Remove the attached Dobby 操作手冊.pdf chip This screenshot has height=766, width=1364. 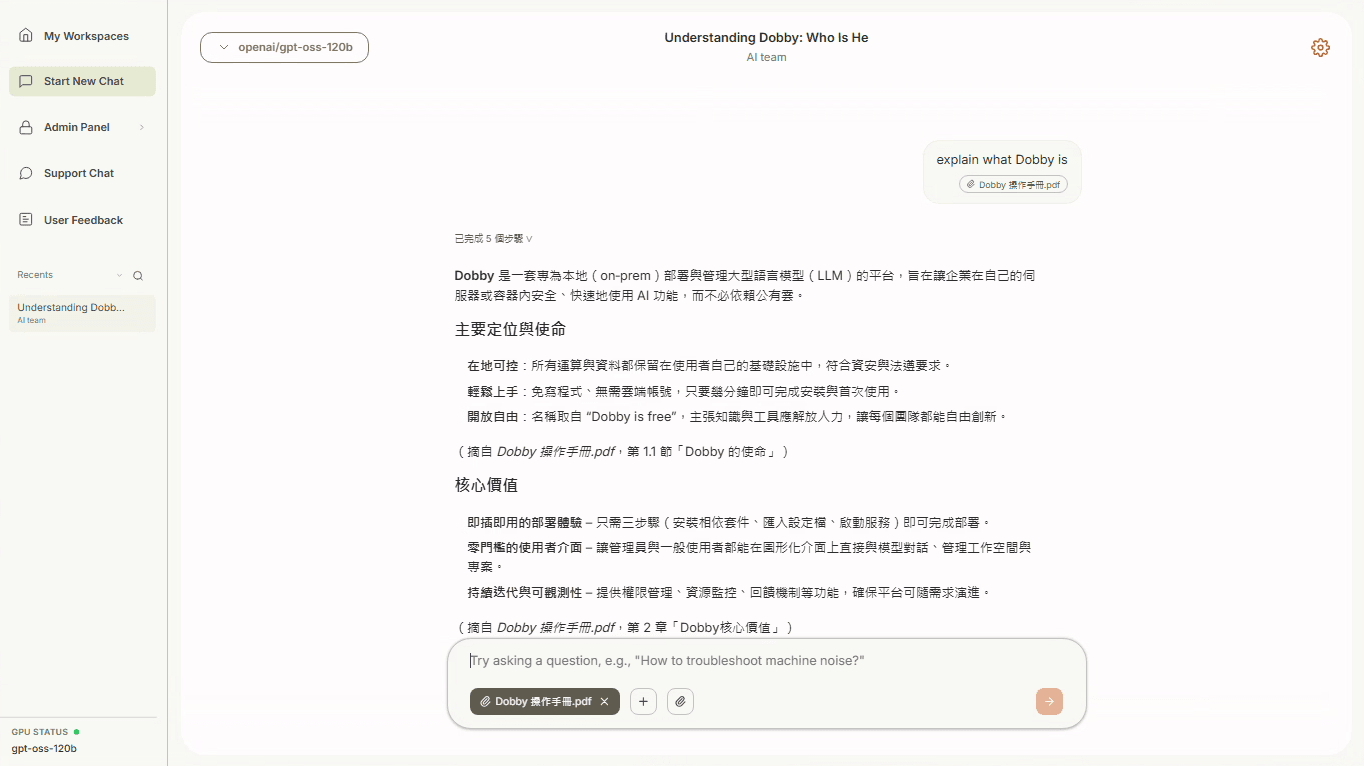tap(604, 702)
